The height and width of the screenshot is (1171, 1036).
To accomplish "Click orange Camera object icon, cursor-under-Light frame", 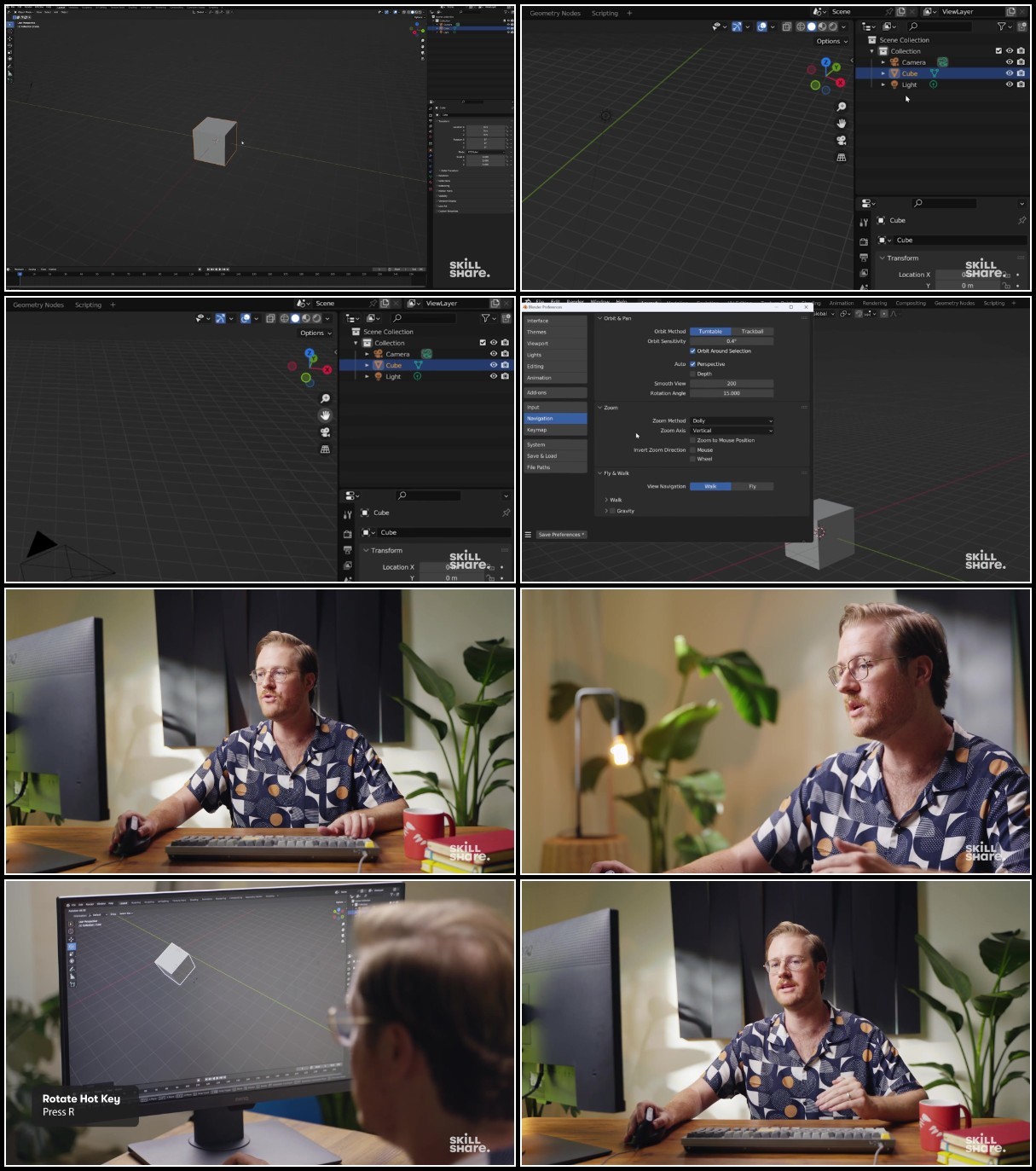I will (894, 62).
